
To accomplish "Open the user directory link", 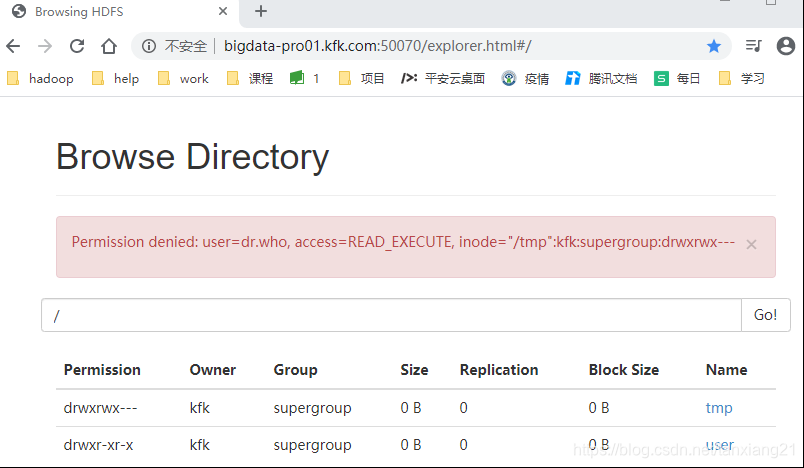I will pos(719,445).
